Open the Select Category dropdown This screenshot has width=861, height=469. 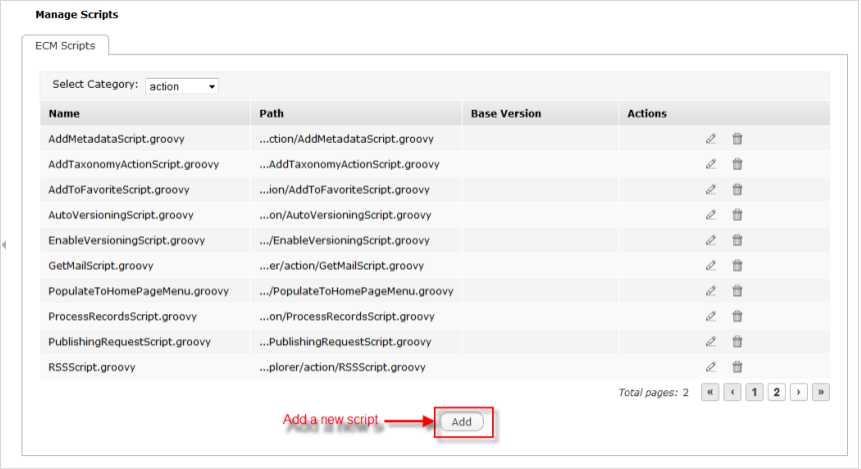point(182,86)
